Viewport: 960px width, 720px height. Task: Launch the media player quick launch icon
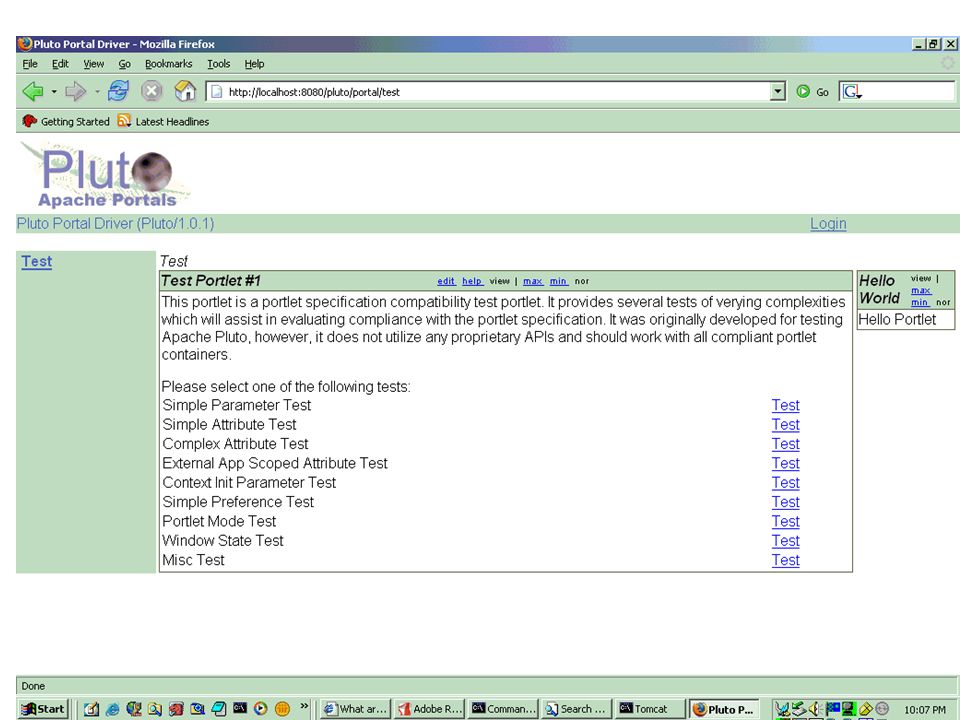(x=261, y=709)
